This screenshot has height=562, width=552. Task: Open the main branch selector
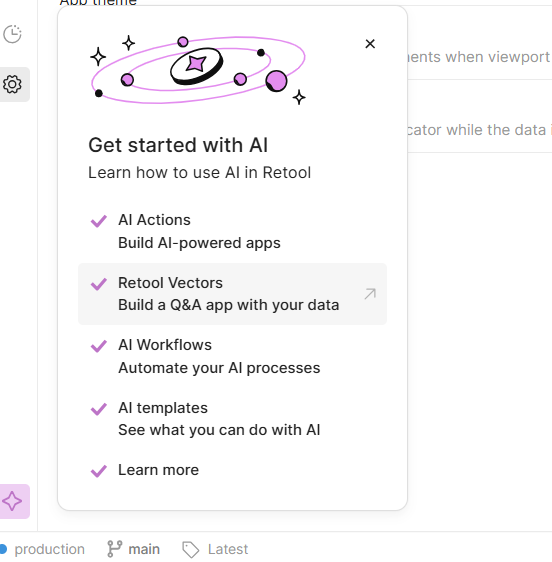pos(133,549)
